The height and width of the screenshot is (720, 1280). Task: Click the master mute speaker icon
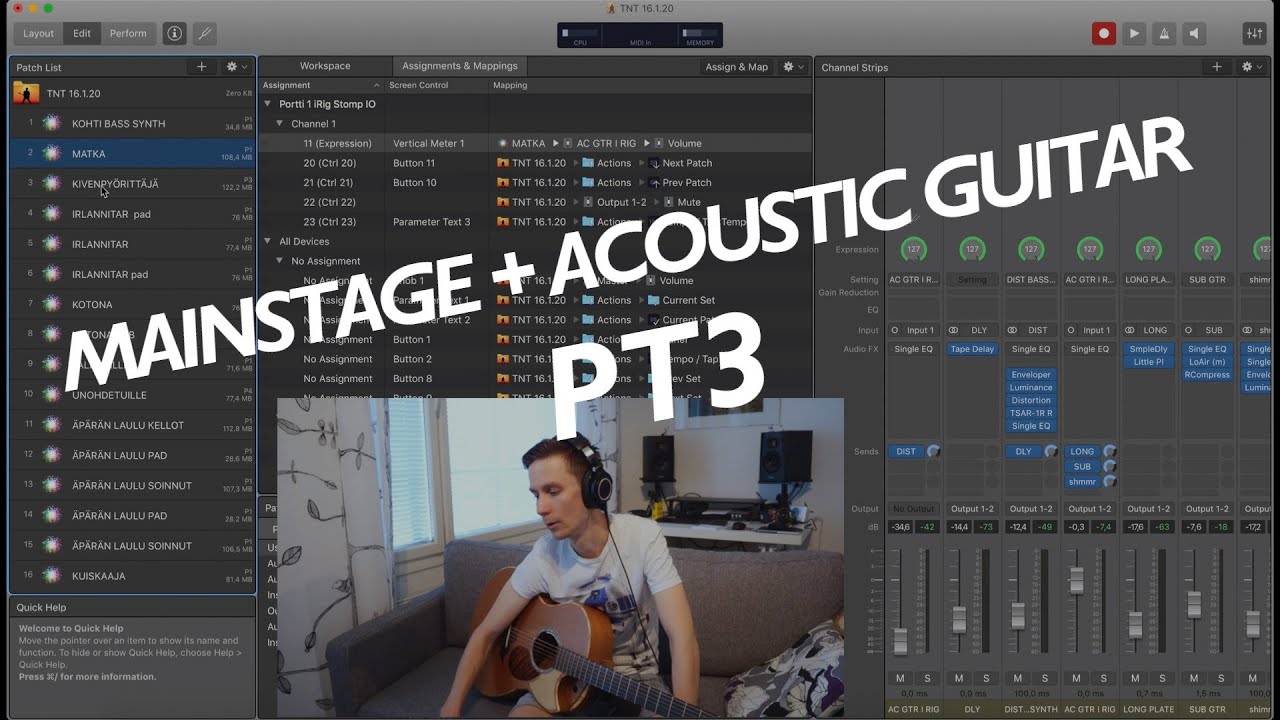click(1194, 33)
